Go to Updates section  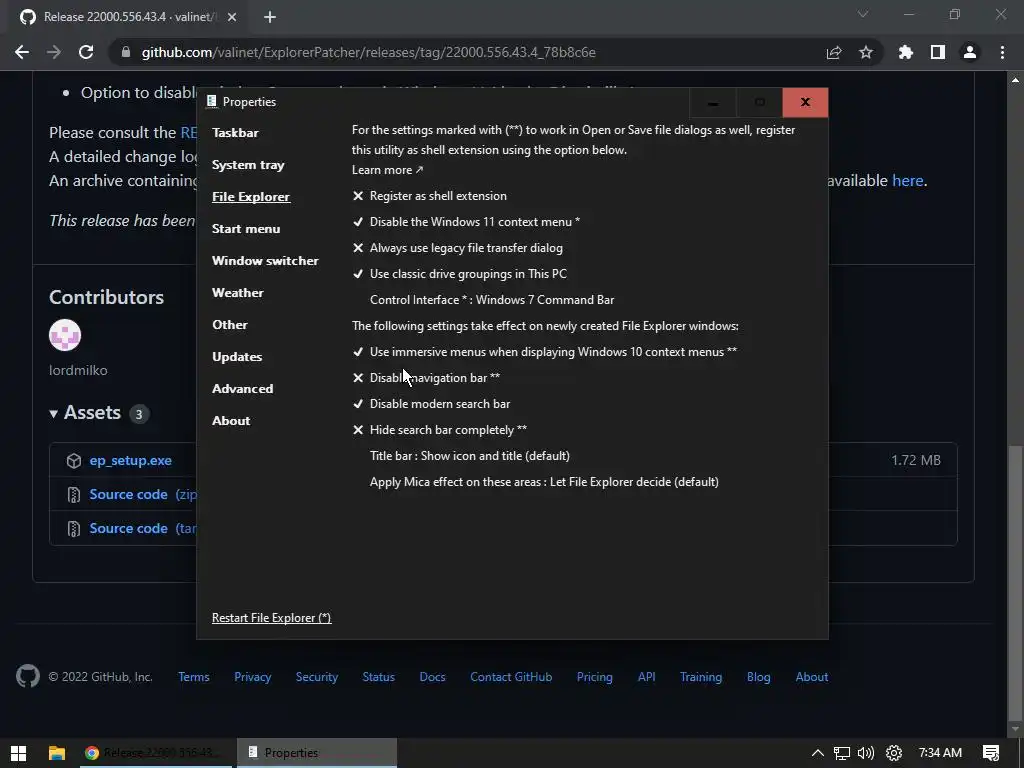pos(237,357)
